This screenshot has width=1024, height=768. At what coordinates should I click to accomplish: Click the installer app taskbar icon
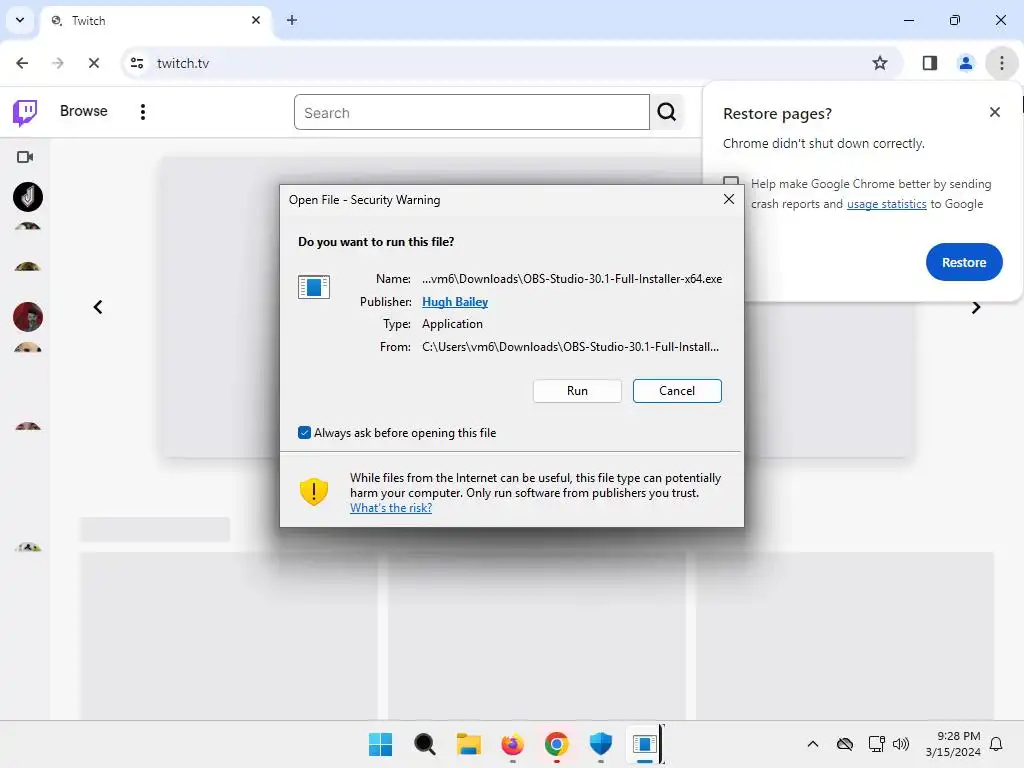click(645, 744)
